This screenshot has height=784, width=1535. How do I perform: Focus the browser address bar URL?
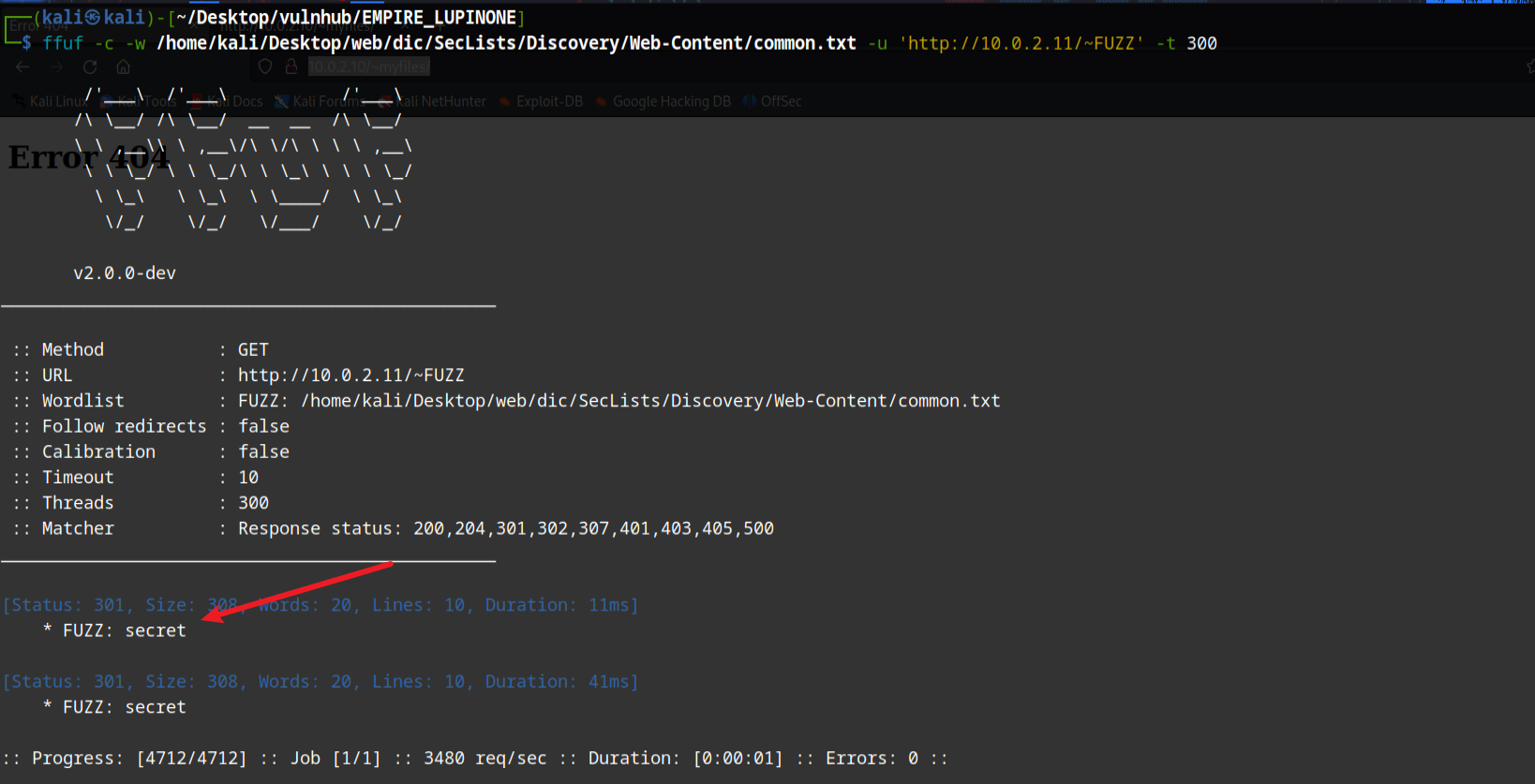[368, 67]
